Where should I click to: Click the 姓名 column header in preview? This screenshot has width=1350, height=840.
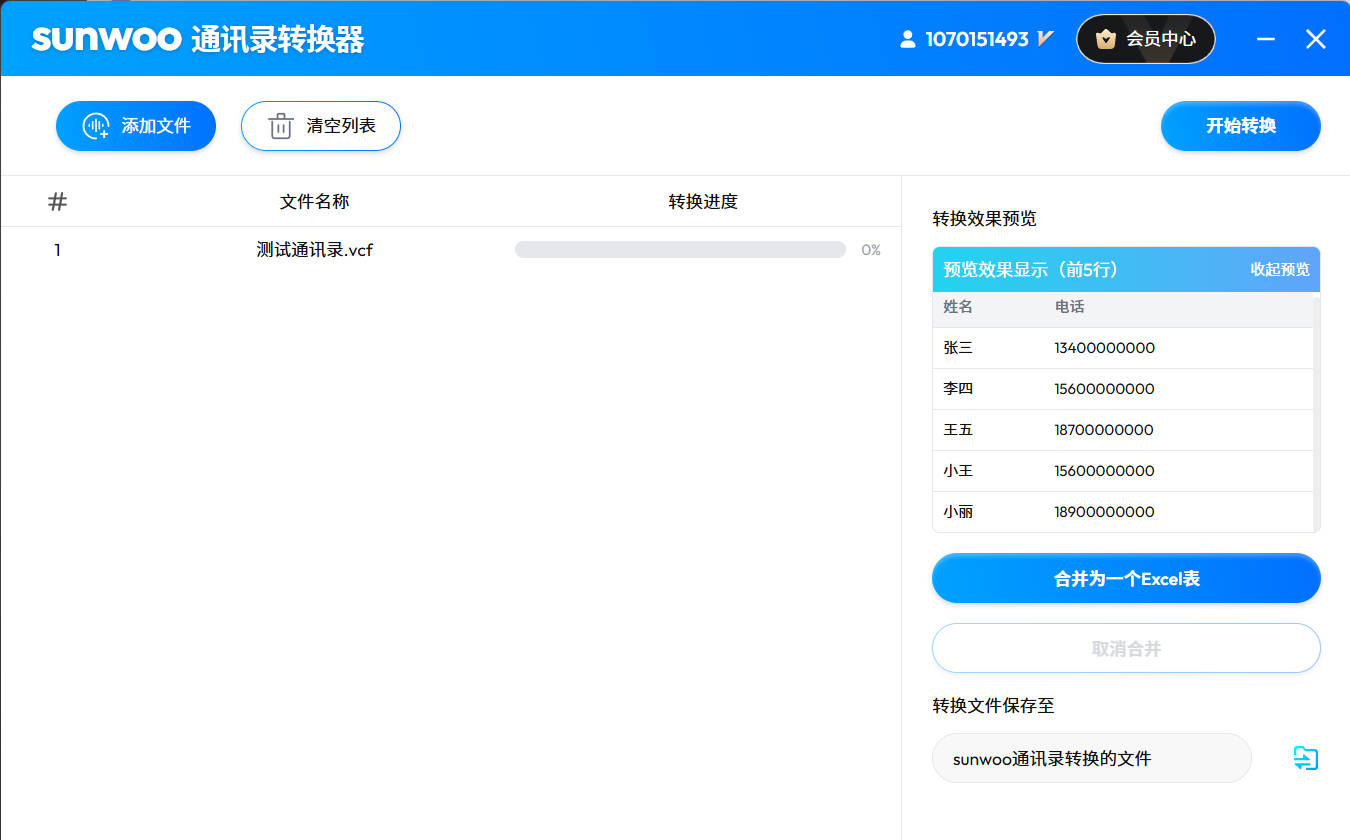coord(958,307)
